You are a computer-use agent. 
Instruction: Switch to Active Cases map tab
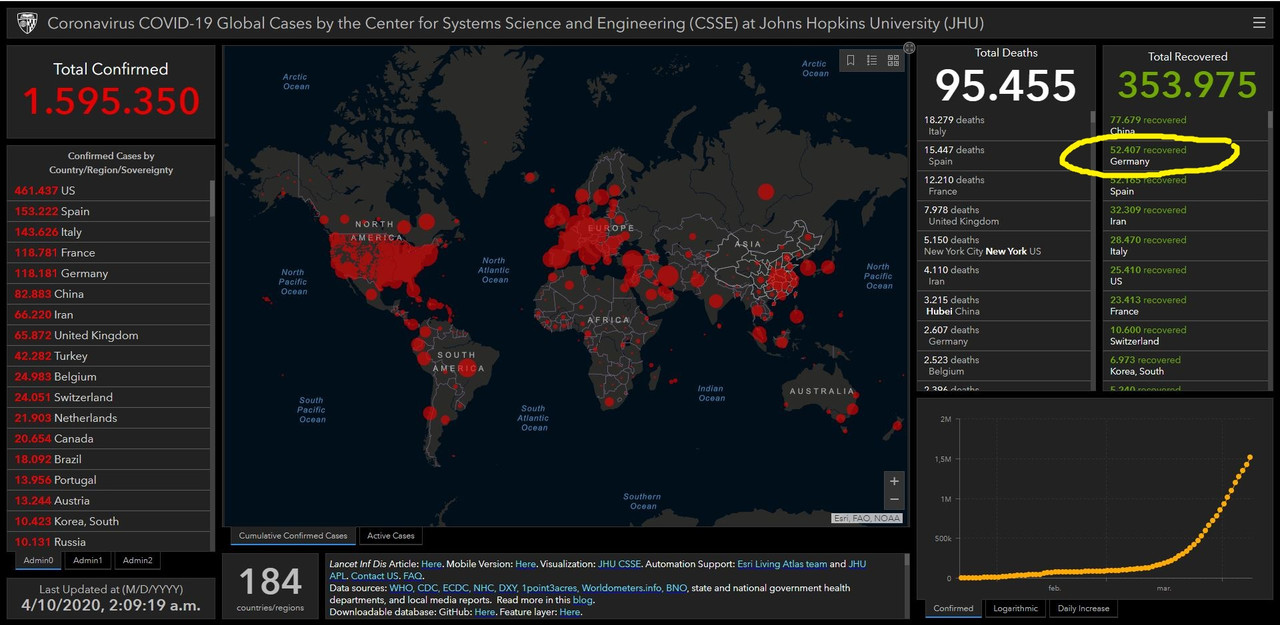pyautogui.click(x=391, y=536)
